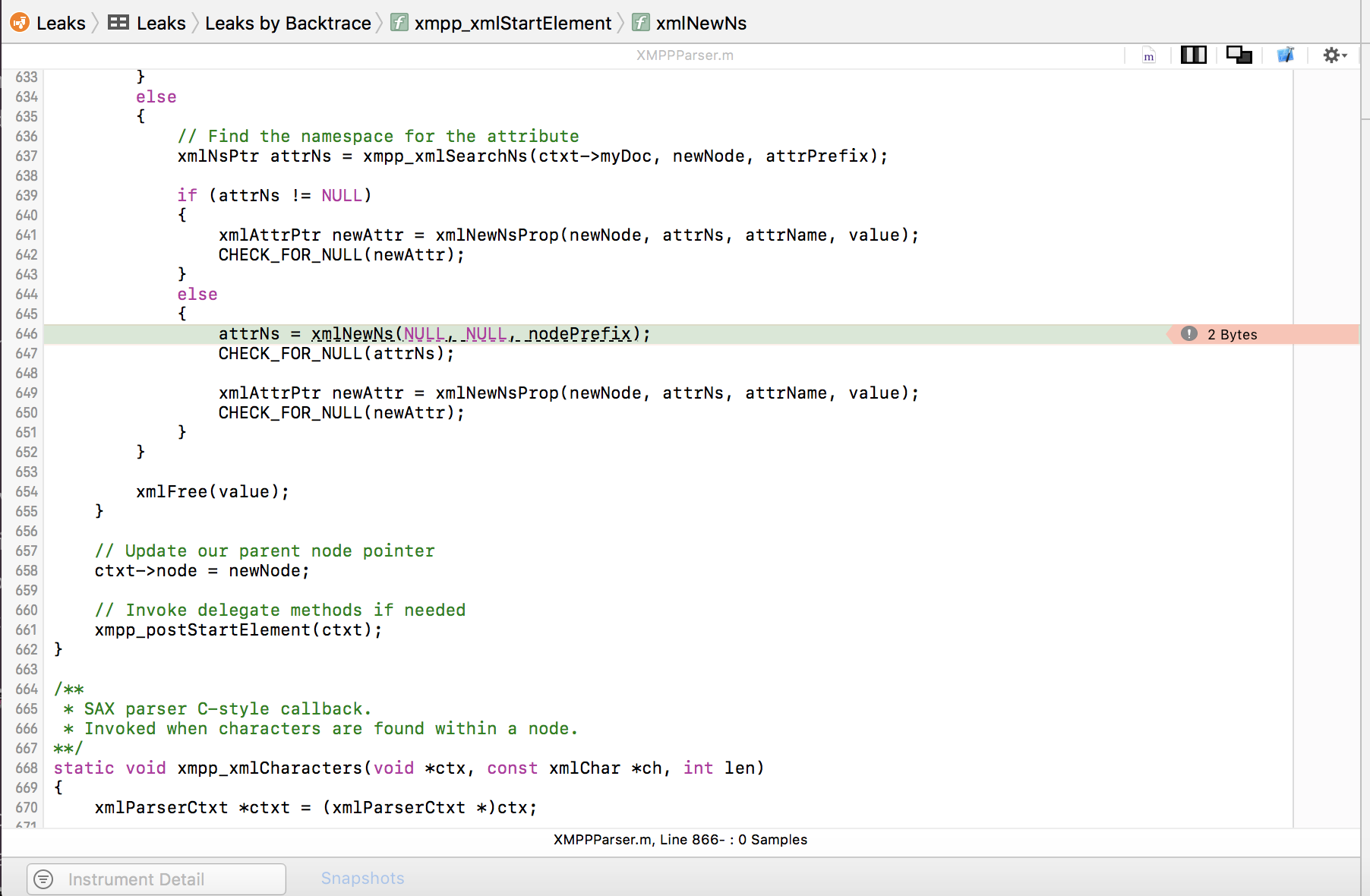Click 'ctxt->node = newNode;' on line 658
This screenshot has height=896, width=1370.
coord(202,571)
